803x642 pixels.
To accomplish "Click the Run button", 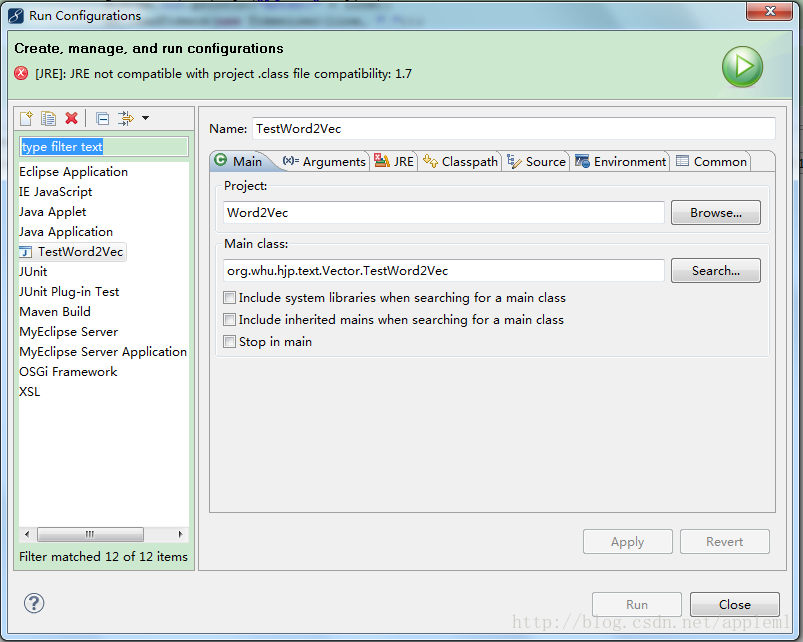I will click(x=637, y=605).
